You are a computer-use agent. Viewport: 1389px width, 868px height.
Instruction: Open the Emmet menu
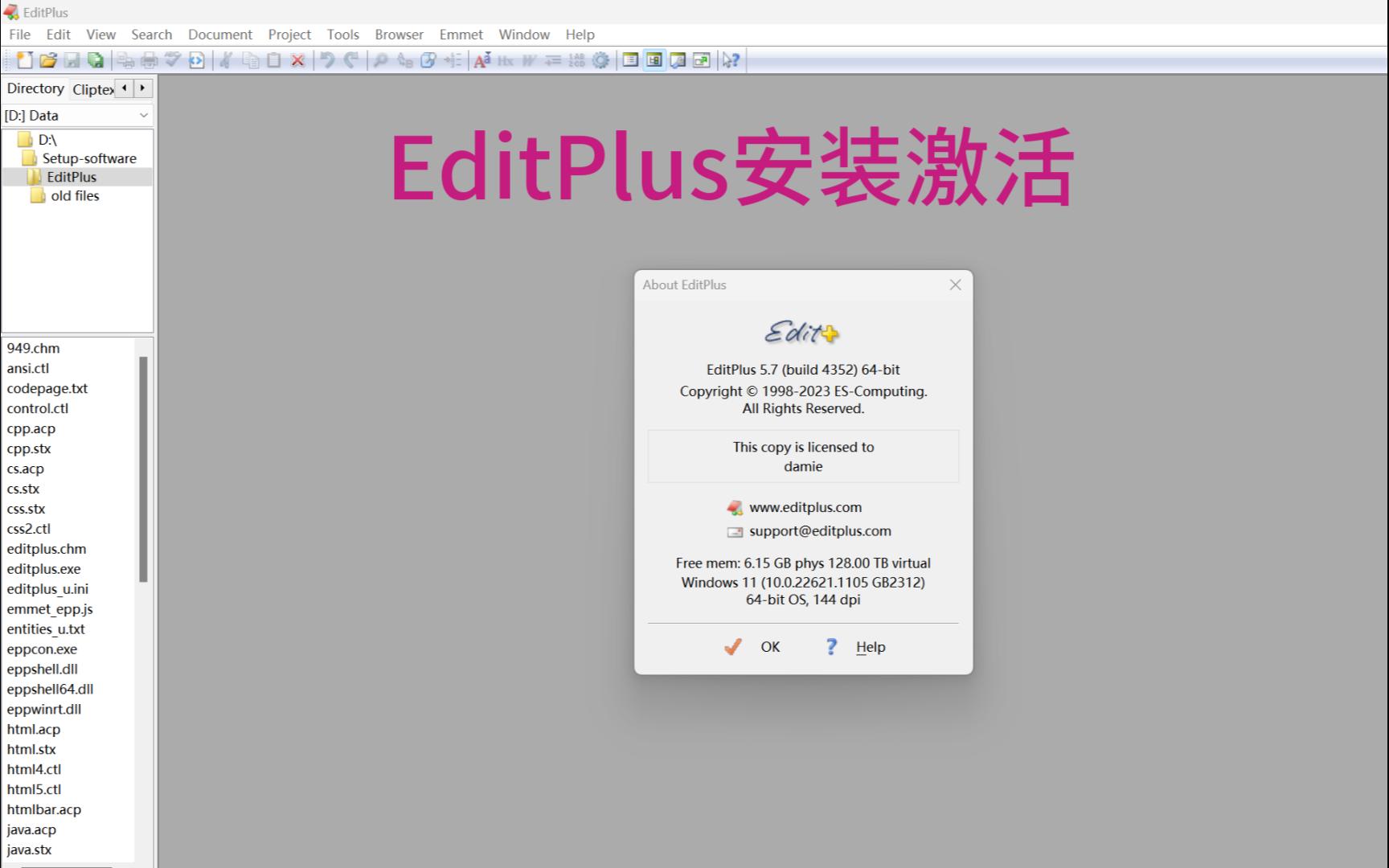(x=461, y=35)
